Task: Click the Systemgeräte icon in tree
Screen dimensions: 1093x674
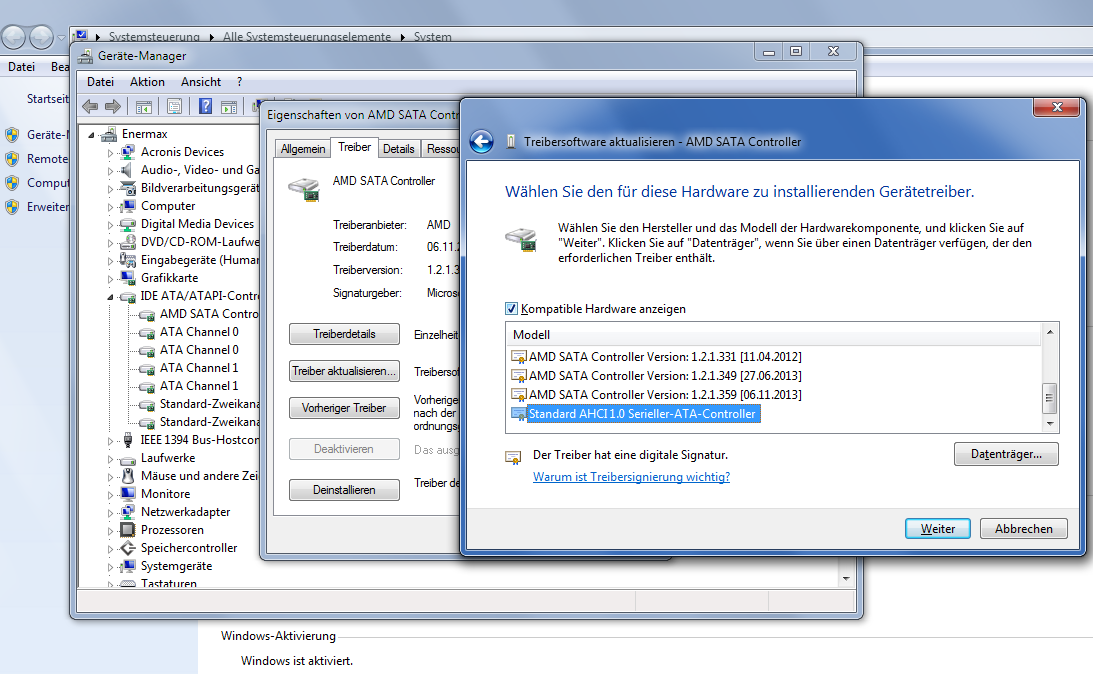Action: click(128, 566)
